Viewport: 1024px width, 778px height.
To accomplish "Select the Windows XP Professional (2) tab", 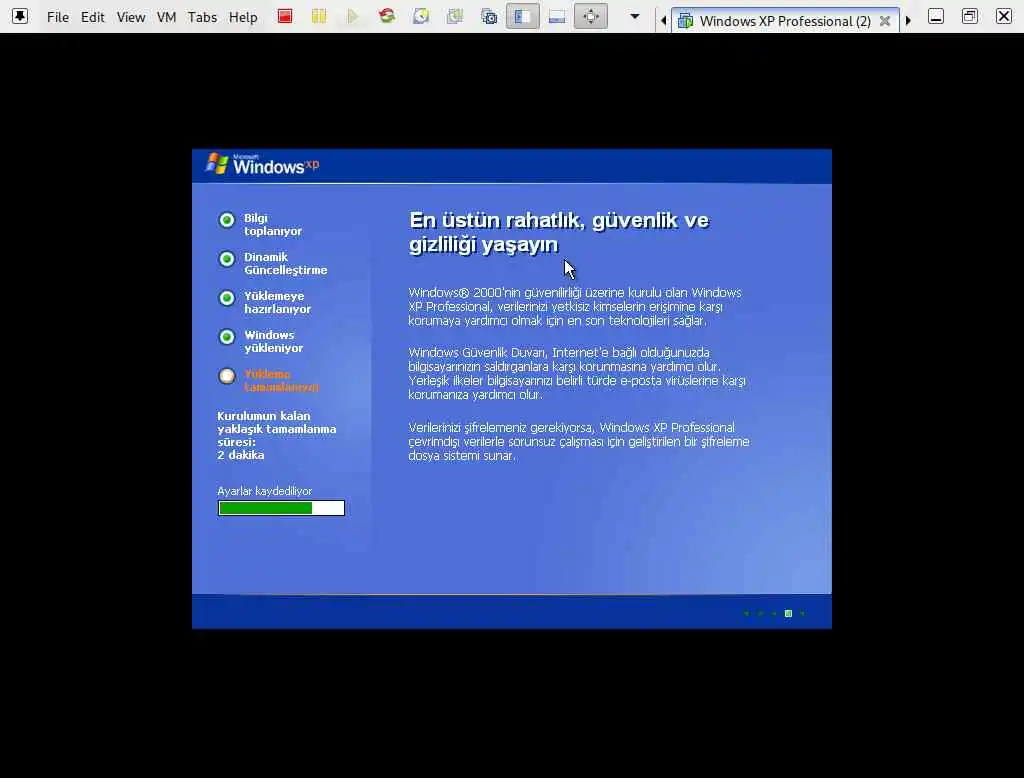I will (x=785, y=21).
